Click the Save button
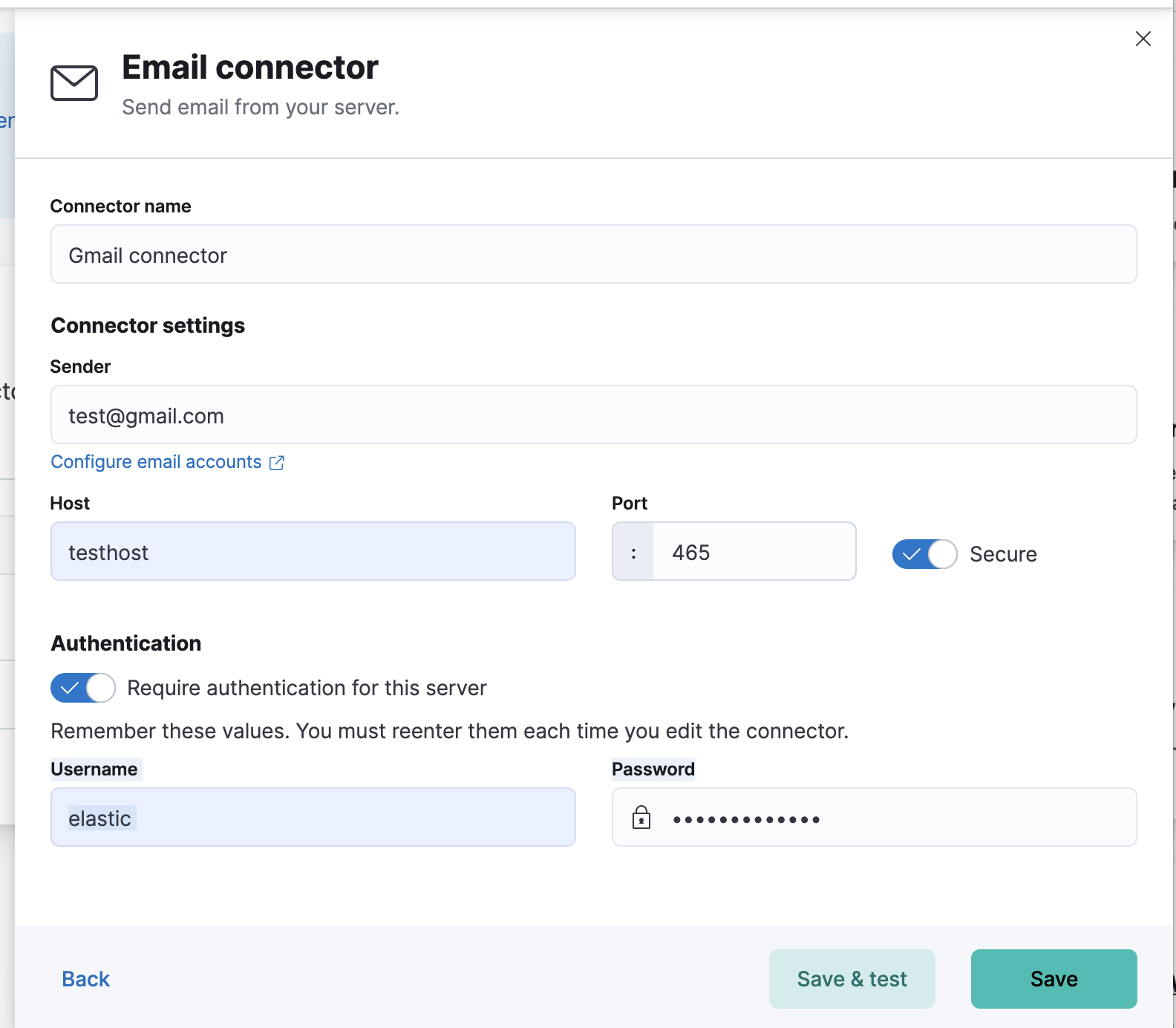 [1053, 979]
